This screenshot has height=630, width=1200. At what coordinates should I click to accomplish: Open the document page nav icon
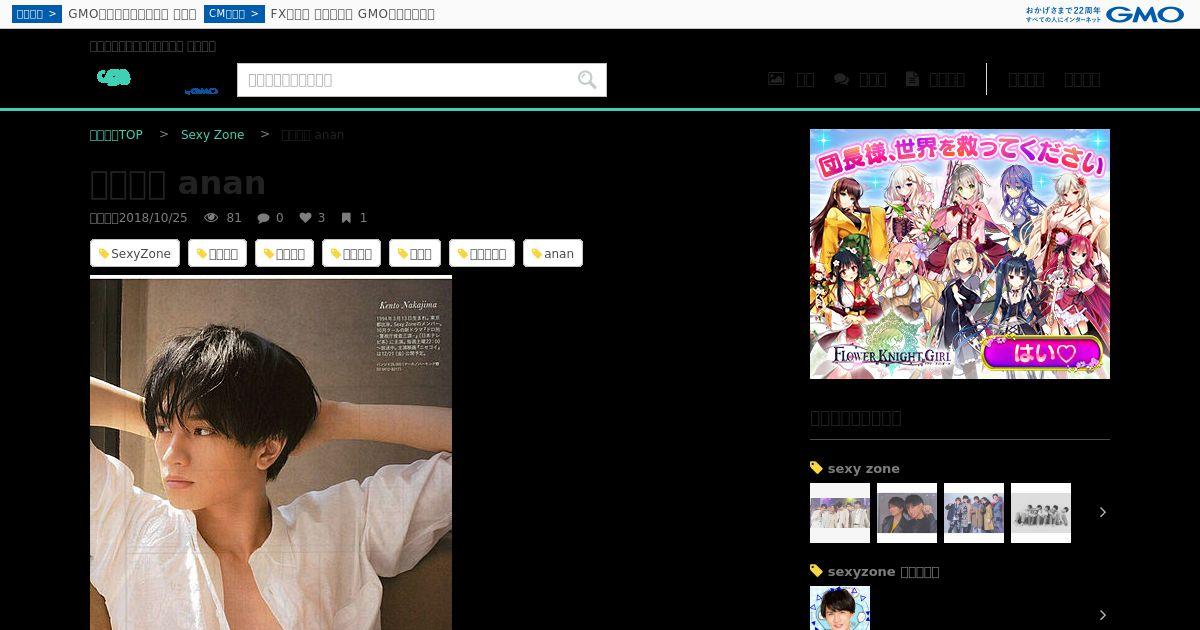click(x=912, y=79)
